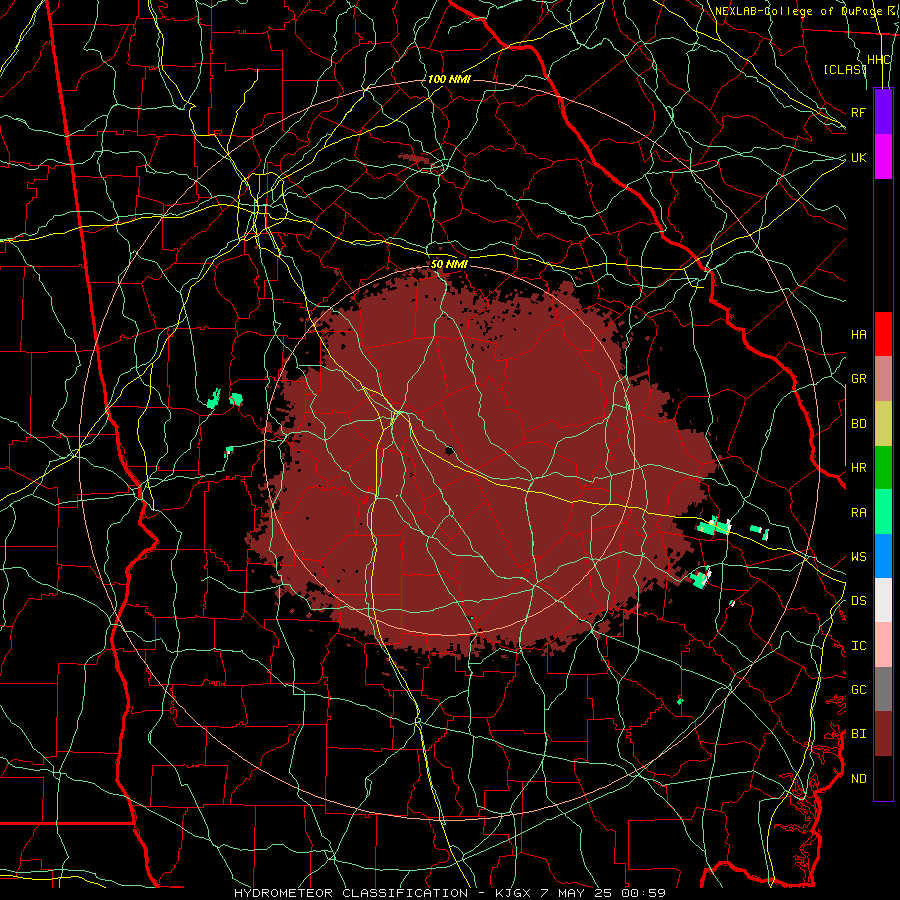Click the 'GC' legend label
The width and height of the screenshot is (900, 900).
point(859,690)
